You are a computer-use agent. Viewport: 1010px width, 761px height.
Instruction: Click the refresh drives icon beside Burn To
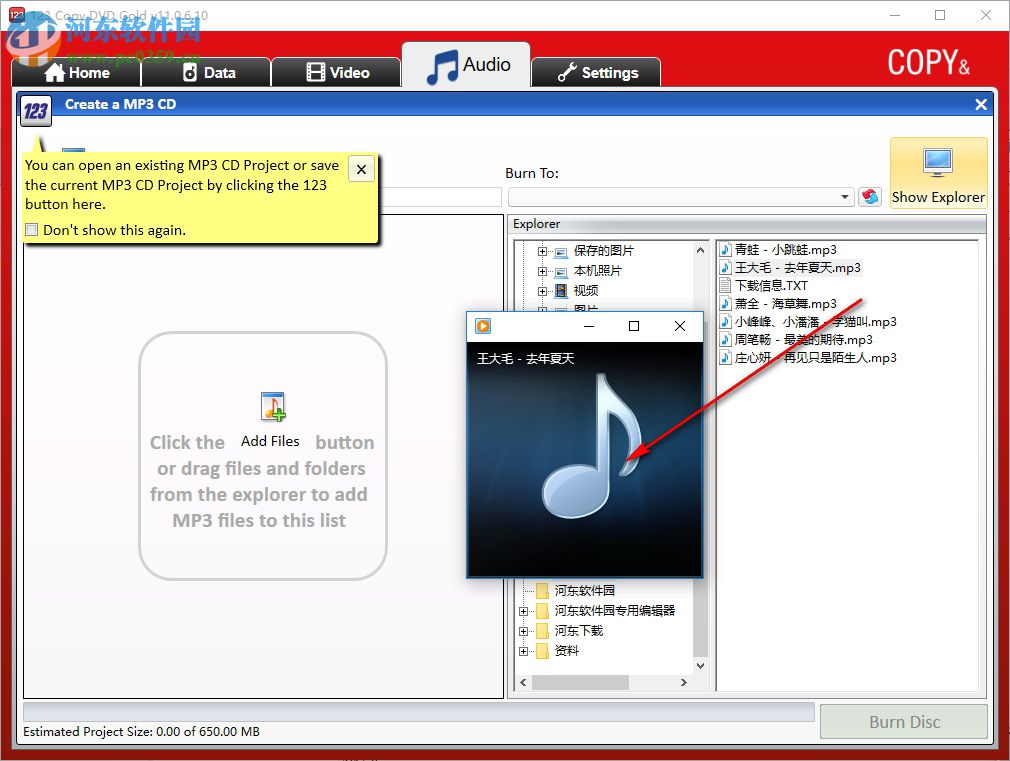click(870, 197)
